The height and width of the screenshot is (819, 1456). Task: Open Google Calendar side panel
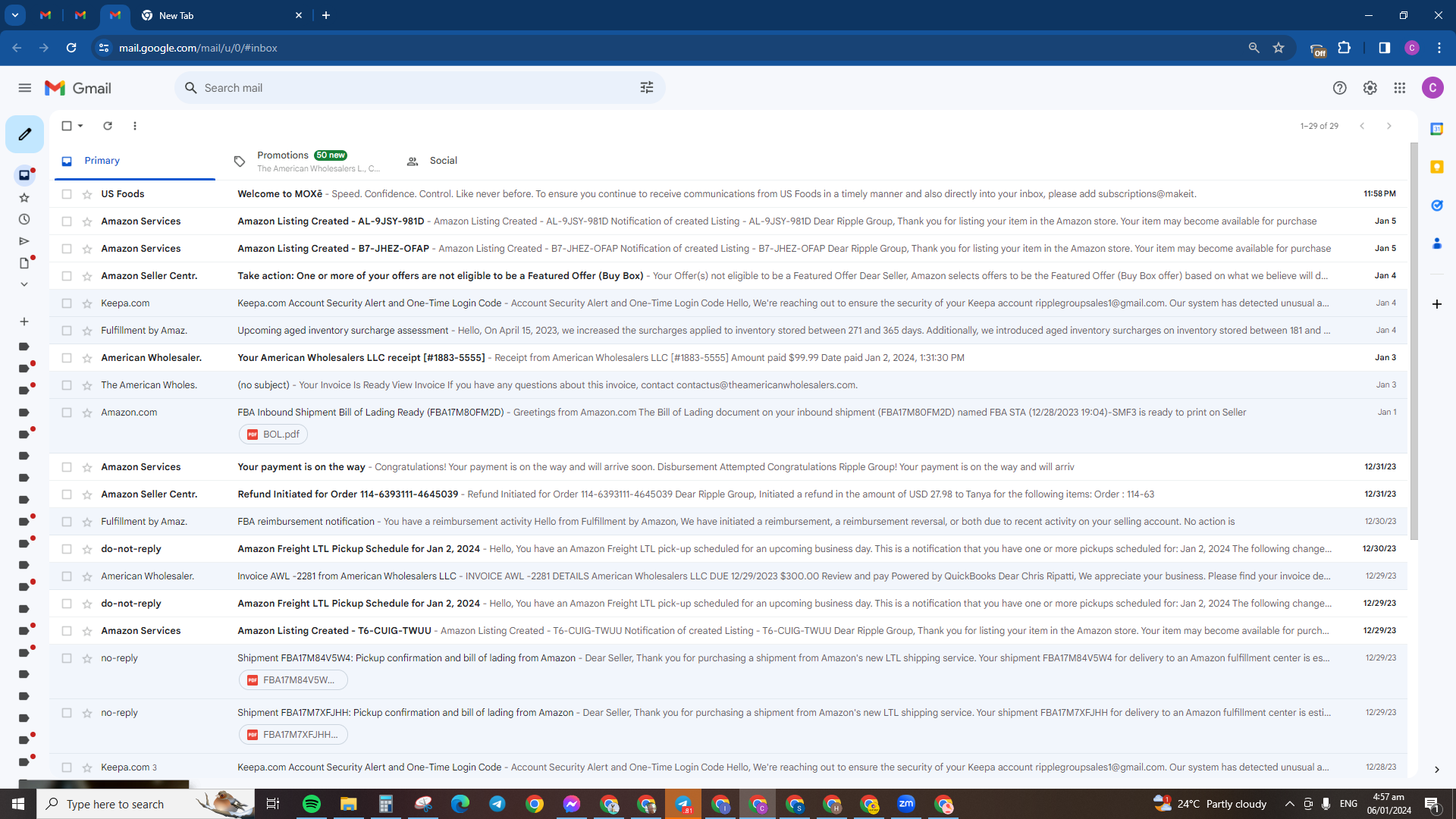click(1436, 129)
